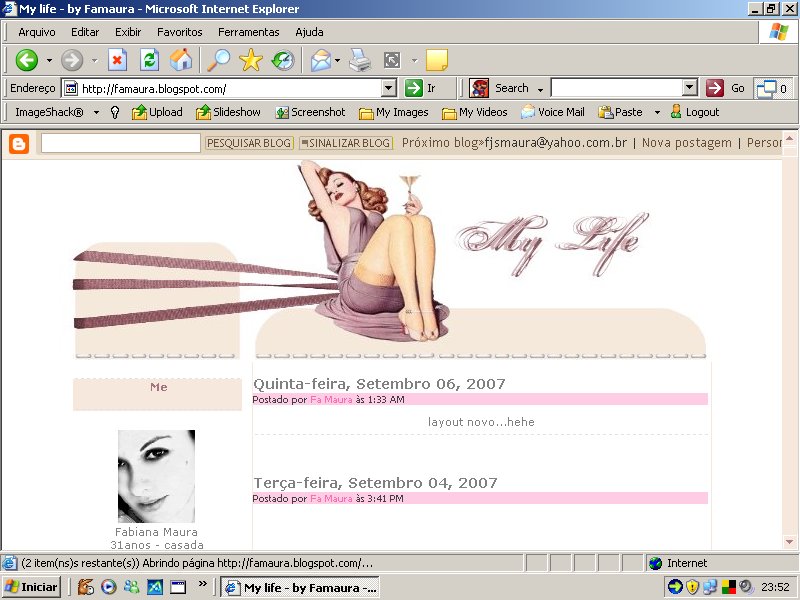Click the lightbulb icon in ImageShack bar
The height and width of the screenshot is (600, 800).
115,112
